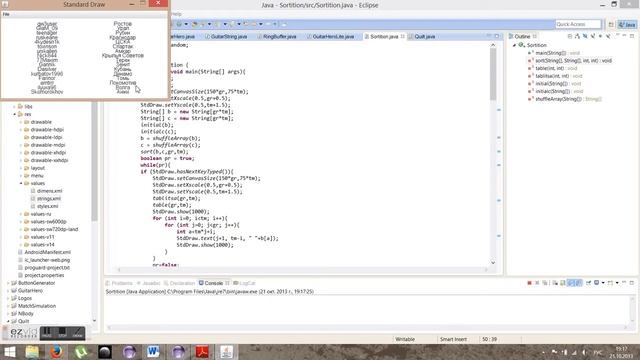Switch to the RingBuffer.java editor tab
640x360 pixels.
[277, 36]
